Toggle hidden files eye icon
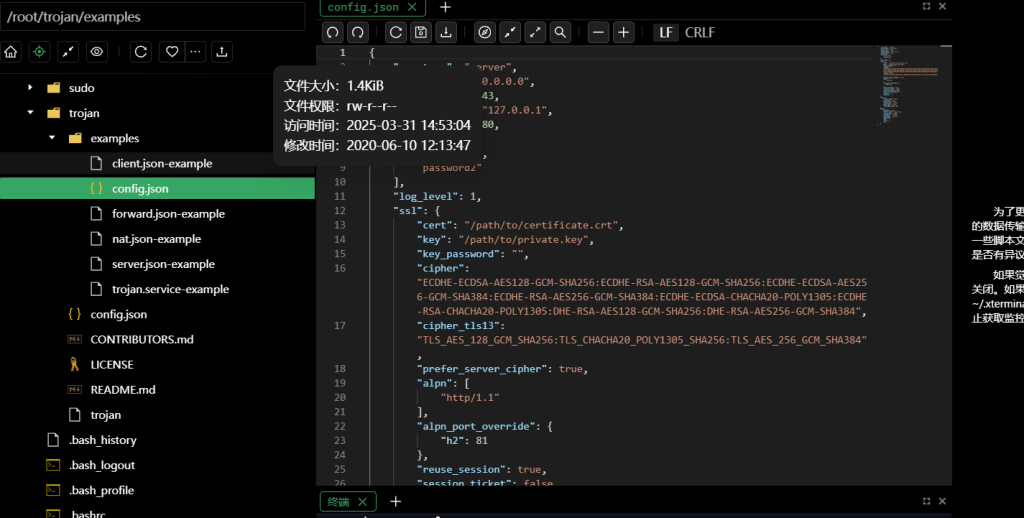 click(x=97, y=52)
